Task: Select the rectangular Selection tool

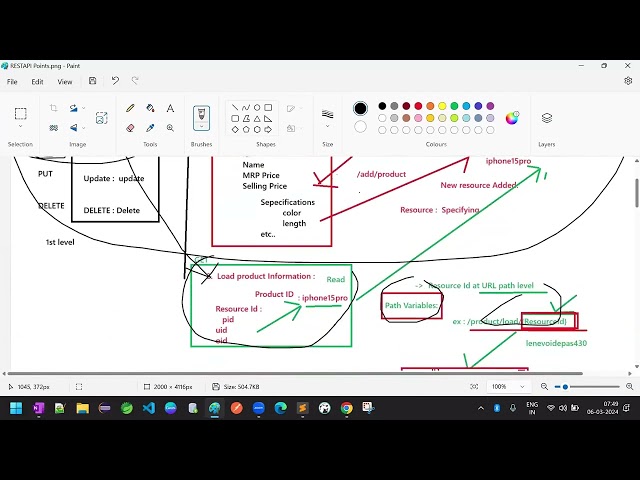Action: [x=20, y=113]
